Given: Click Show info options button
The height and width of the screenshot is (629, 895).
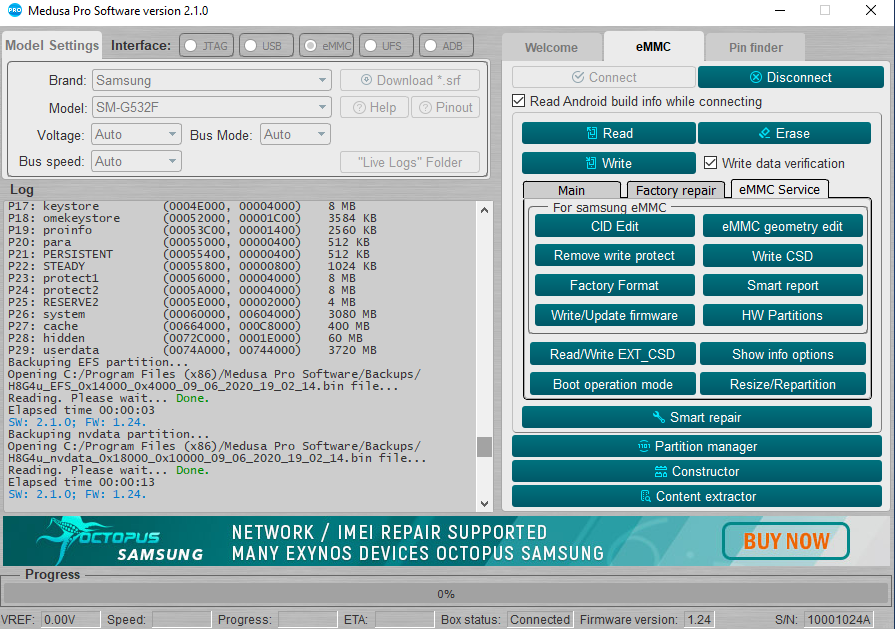Looking at the screenshot, I should point(783,354).
